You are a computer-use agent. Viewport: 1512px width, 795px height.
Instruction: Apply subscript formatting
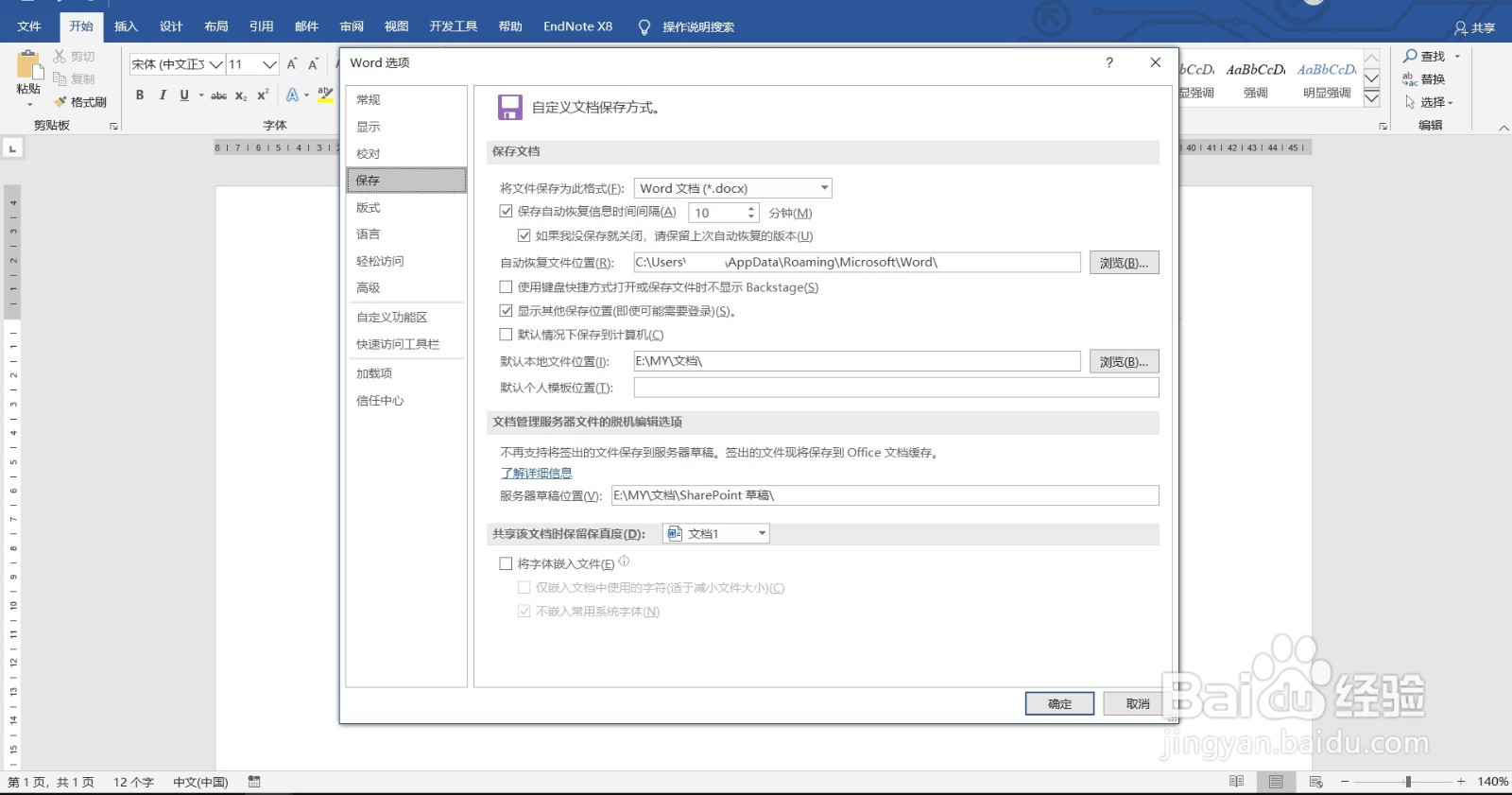(x=241, y=95)
